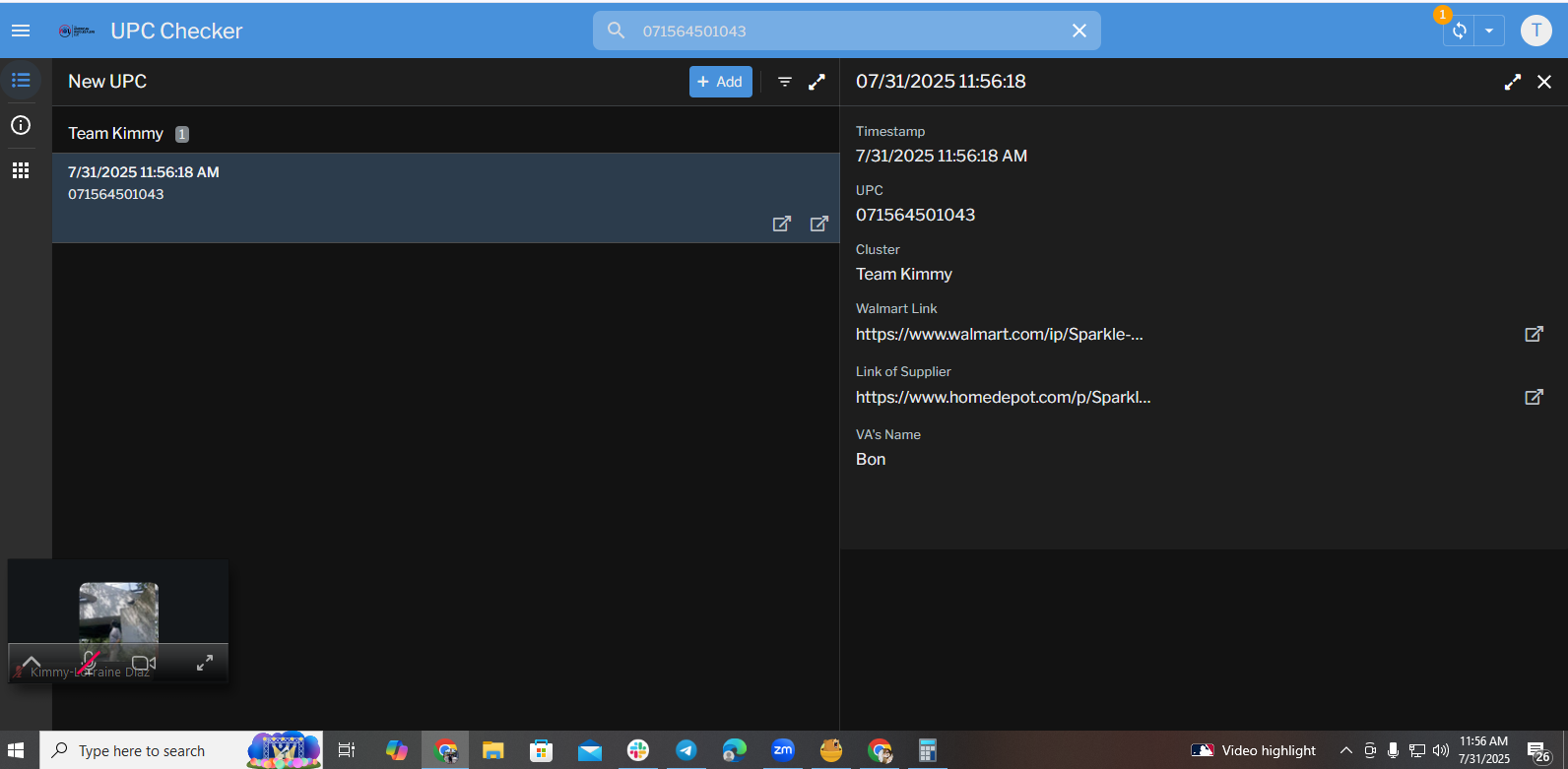Open Walmart link external icon in details
1568x769 pixels.
[1534, 334]
